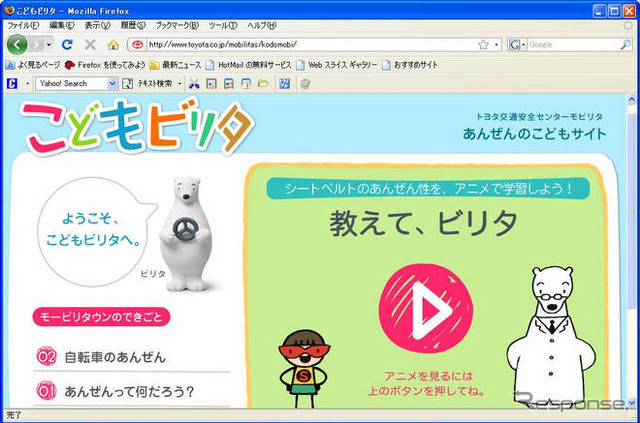
Task: Open the テキスト検索 dropdown arrow
Action: tap(180, 84)
